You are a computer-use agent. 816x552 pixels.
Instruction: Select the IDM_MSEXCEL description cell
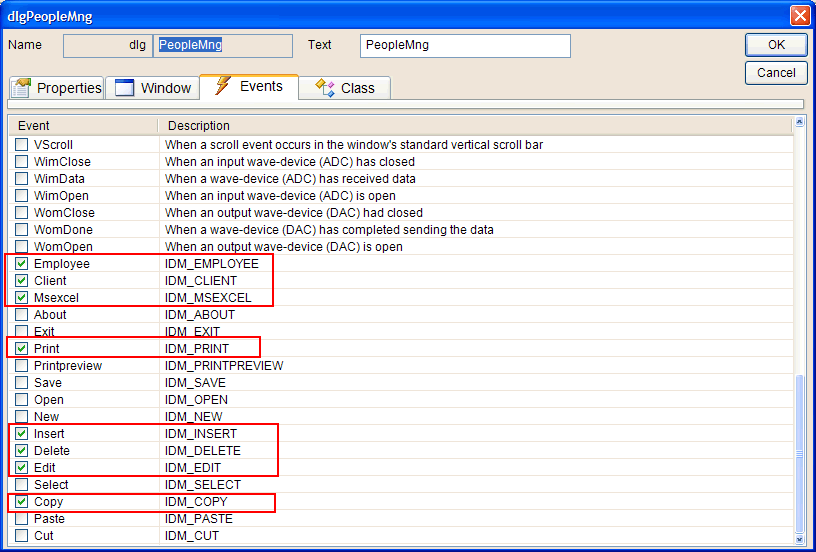point(208,298)
